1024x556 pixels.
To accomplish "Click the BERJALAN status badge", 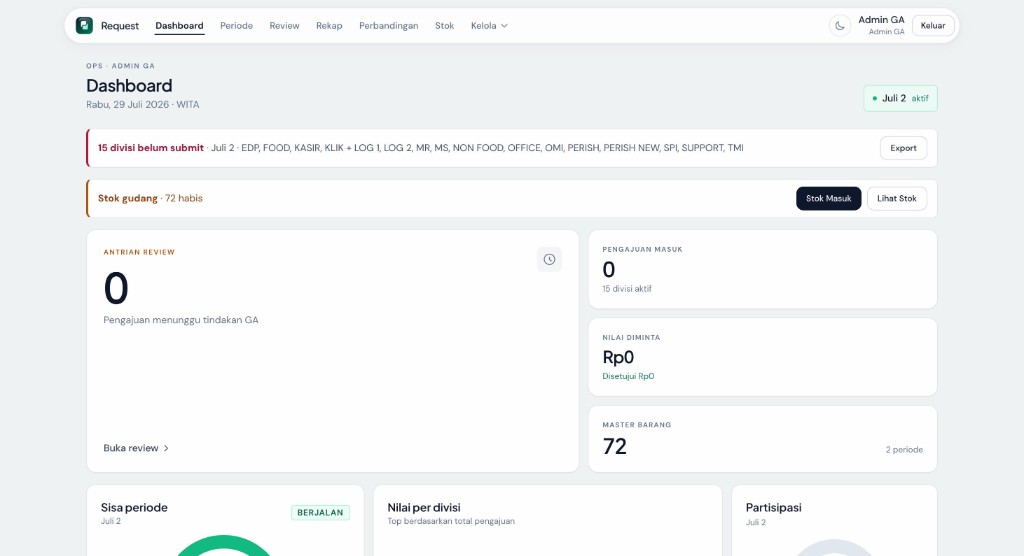I will point(320,513).
